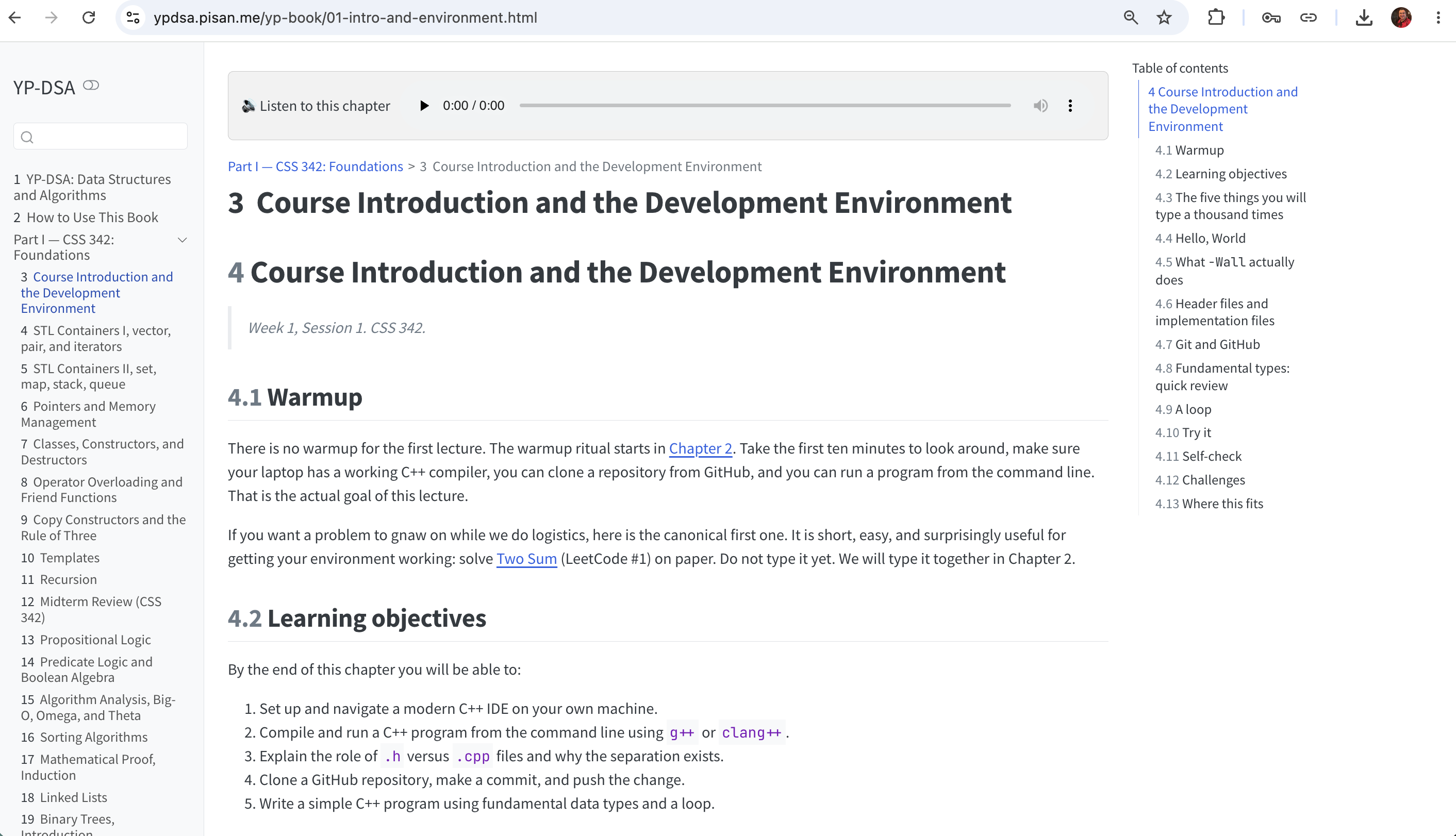Image resolution: width=1456 pixels, height=836 pixels.
Task: Open the extensions puzzle icon
Action: coord(1216,17)
